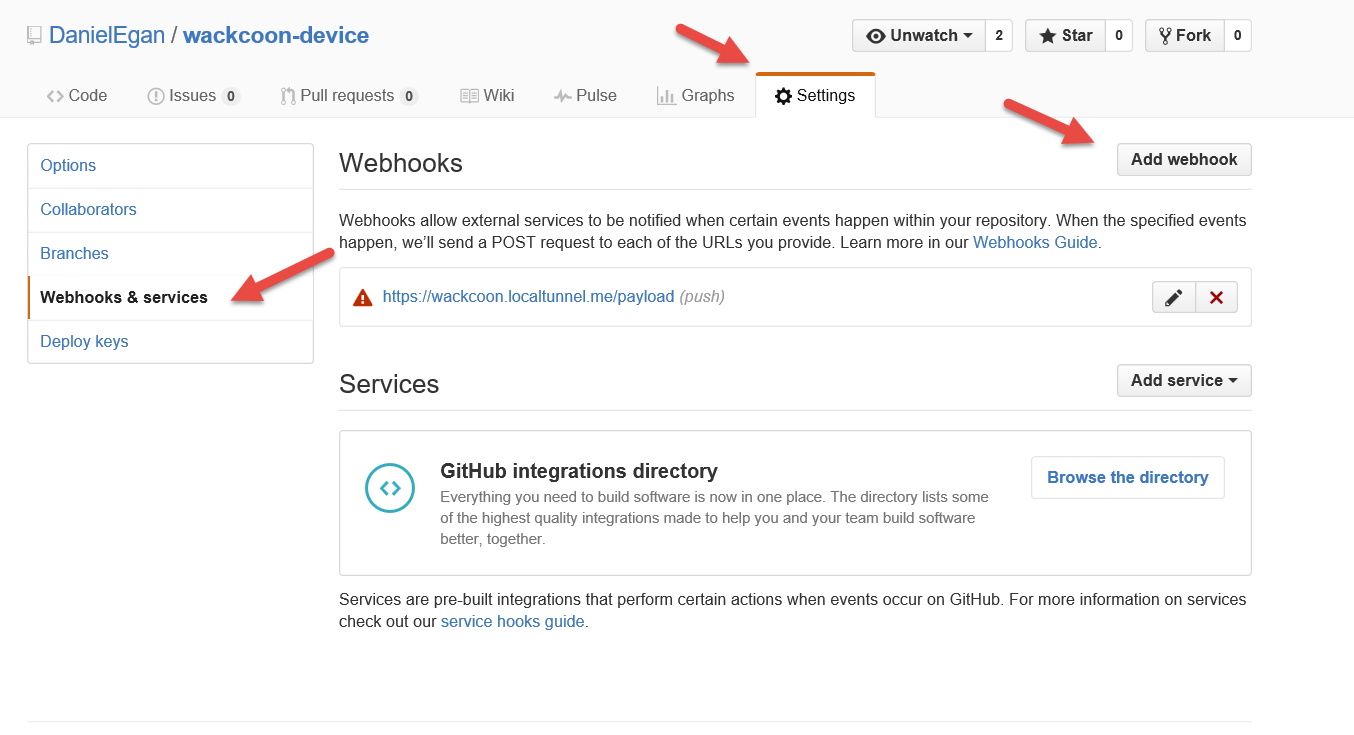Click the integrations directory code icon
The height and width of the screenshot is (735, 1354).
[390, 488]
